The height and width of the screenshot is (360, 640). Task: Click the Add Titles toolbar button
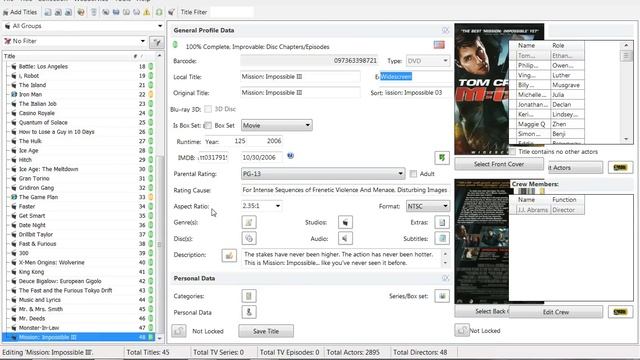pyautogui.click(x=20, y=12)
